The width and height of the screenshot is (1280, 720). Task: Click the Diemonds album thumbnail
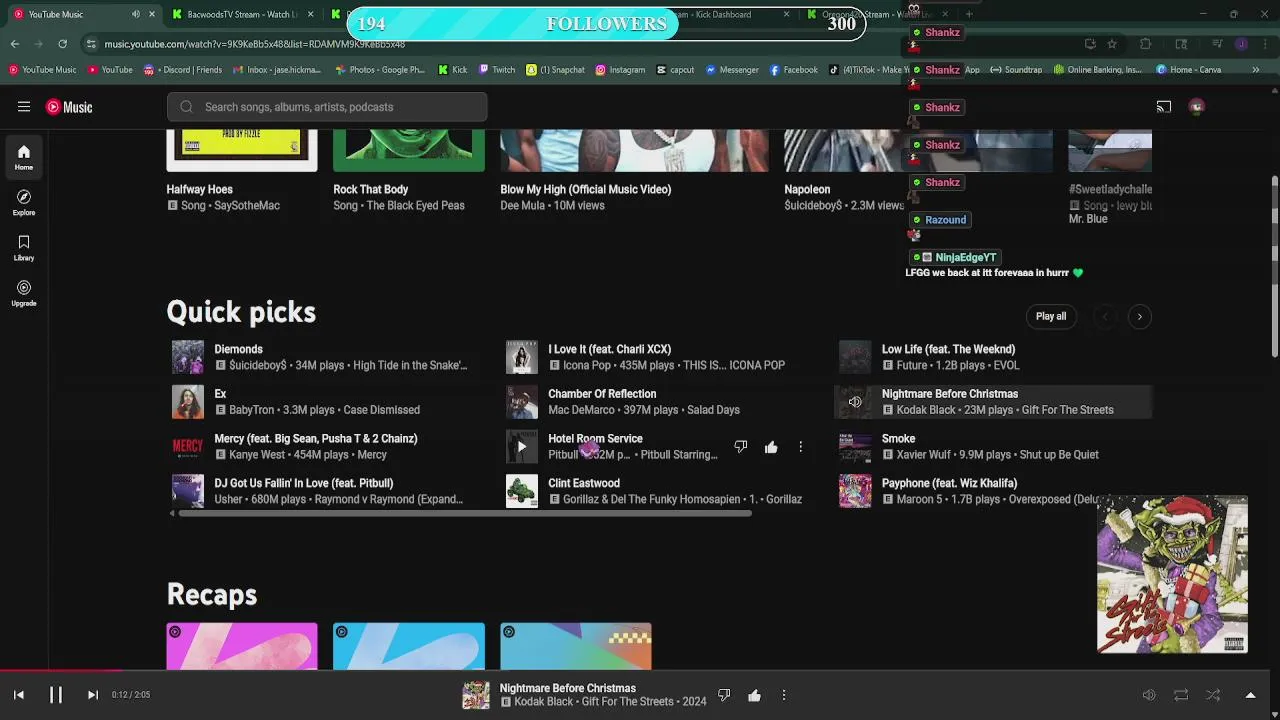(188, 357)
